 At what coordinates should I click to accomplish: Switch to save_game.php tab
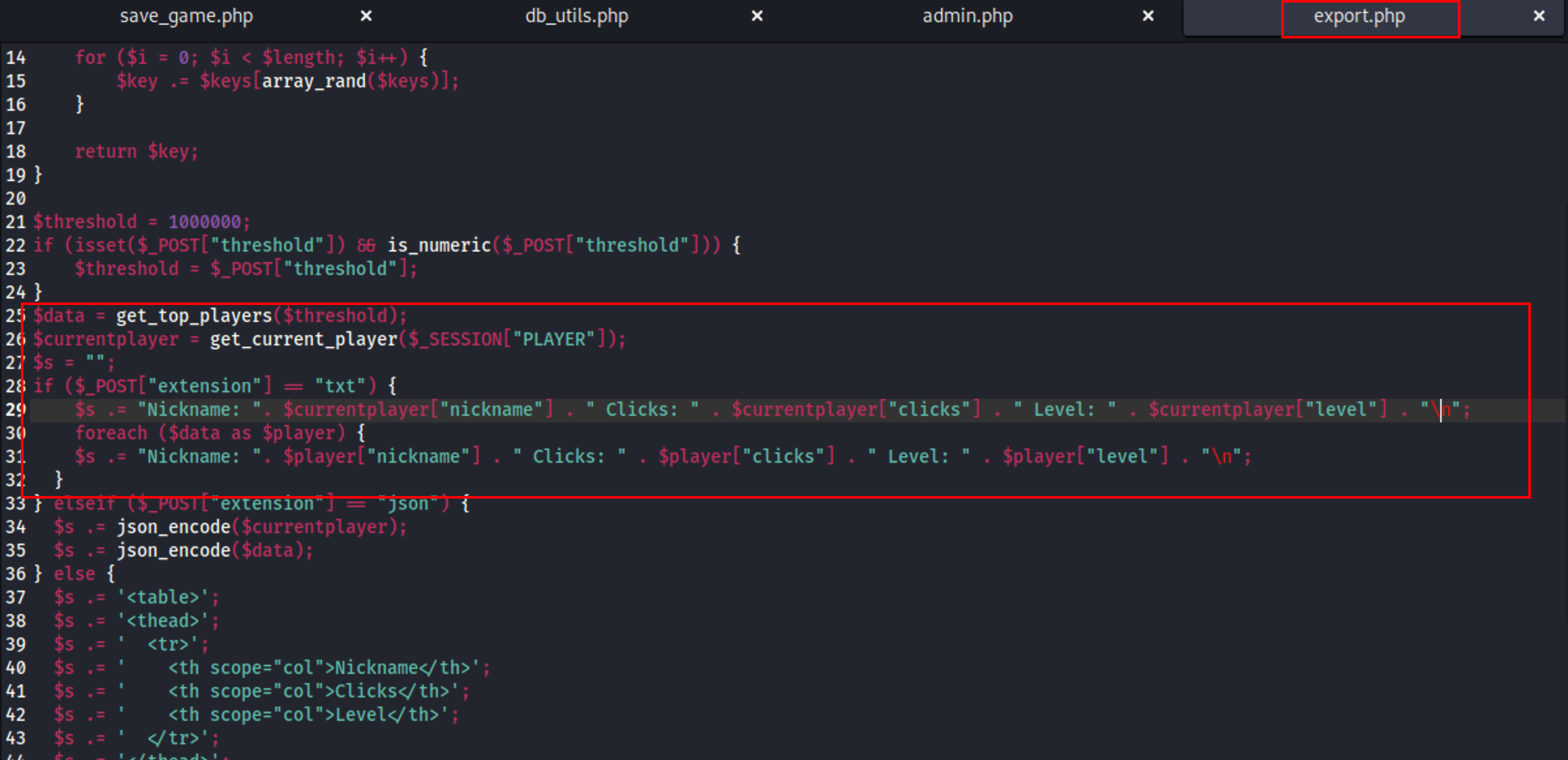point(186,16)
